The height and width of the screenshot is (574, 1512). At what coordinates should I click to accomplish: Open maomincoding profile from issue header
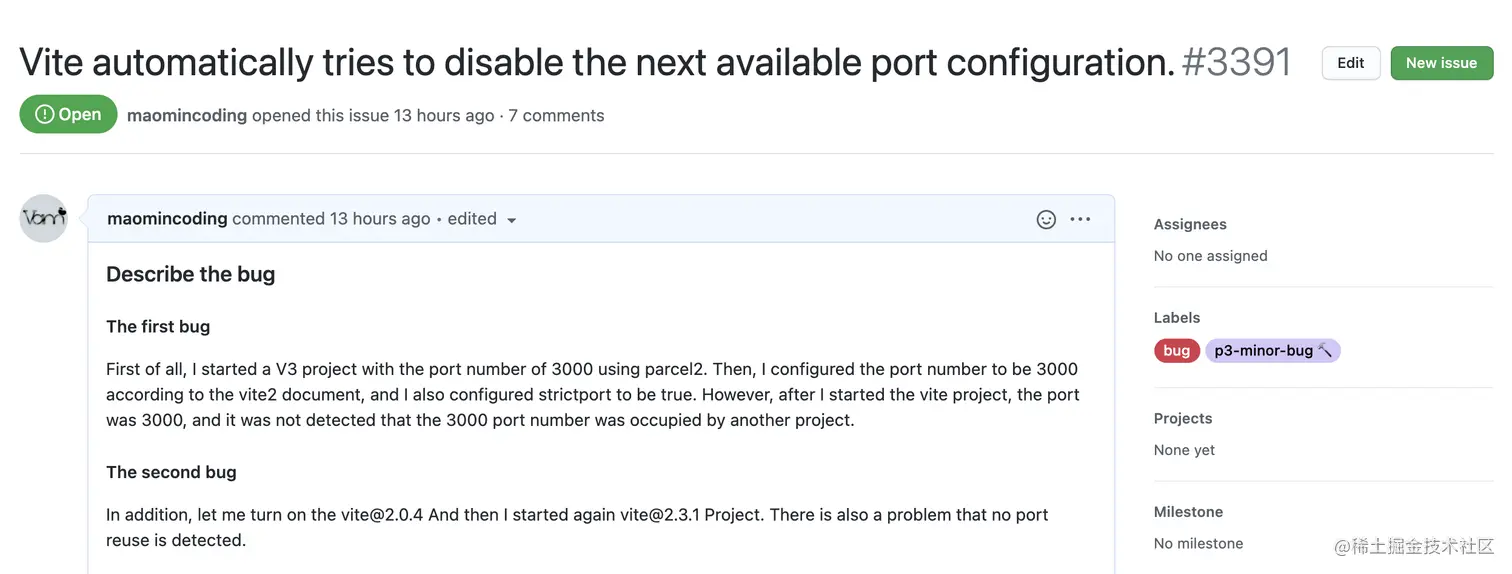(x=187, y=116)
